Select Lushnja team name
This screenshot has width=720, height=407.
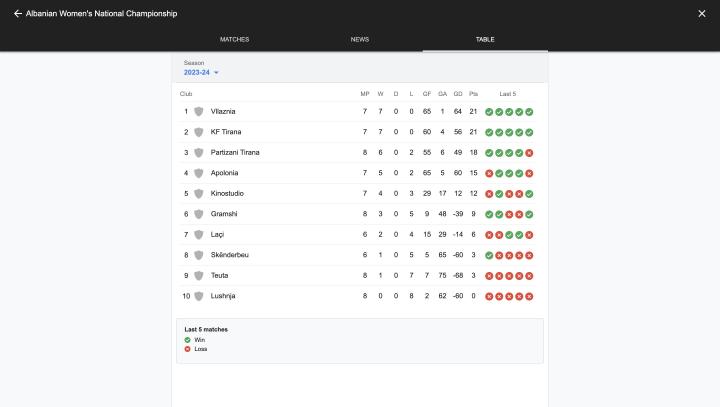pyautogui.click(x=223, y=296)
